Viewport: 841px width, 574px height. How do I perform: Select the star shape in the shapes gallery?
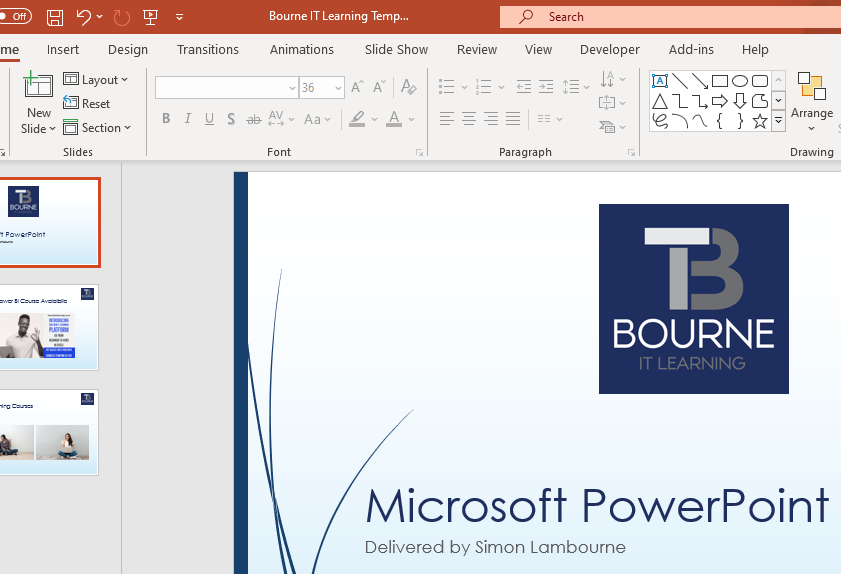pos(760,121)
